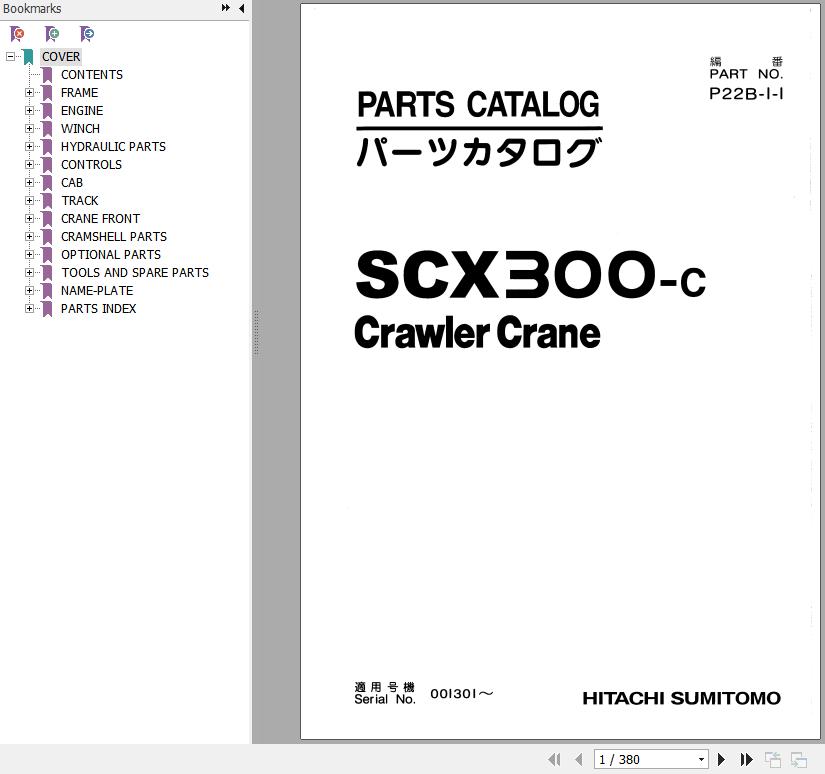Screen dimensions: 825x774
Task: Open the TRACK bookmark
Action: (80, 200)
